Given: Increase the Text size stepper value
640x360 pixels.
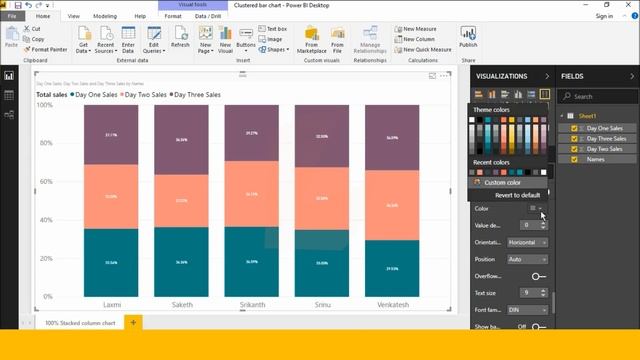Looking at the screenshot, I should (543, 291).
